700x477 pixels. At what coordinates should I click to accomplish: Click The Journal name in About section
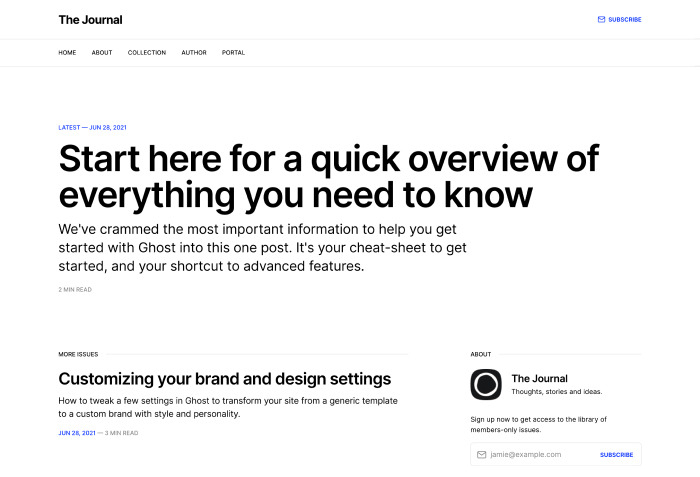coord(539,379)
